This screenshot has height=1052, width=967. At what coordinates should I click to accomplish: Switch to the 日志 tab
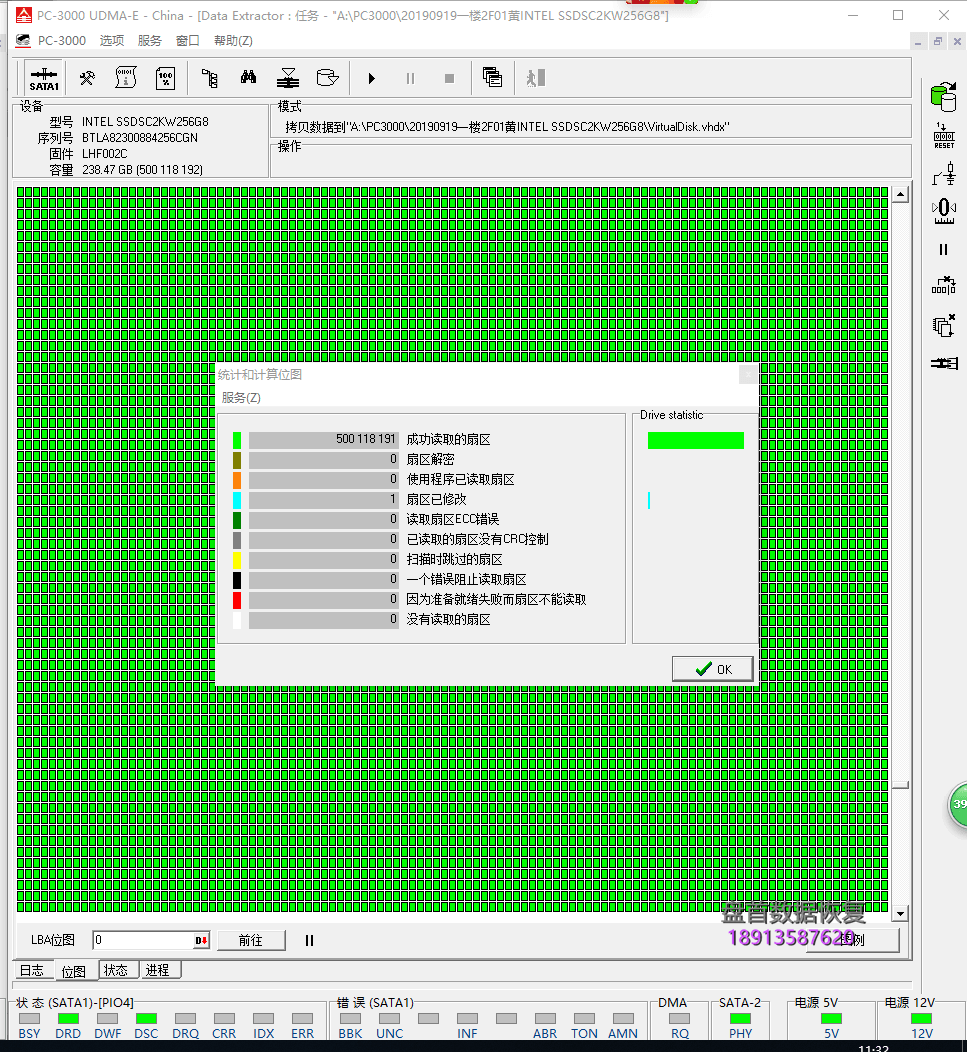[32, 970]
